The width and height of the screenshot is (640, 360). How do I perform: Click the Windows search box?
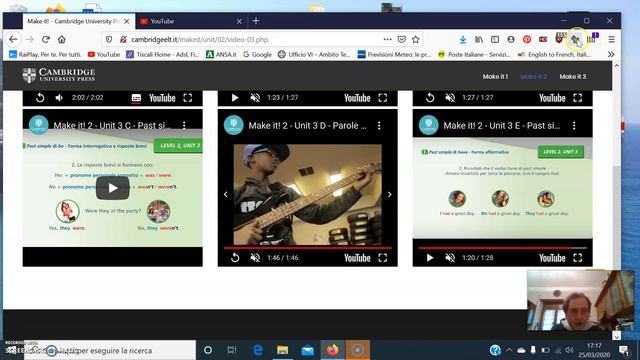(x=110, y=350)
